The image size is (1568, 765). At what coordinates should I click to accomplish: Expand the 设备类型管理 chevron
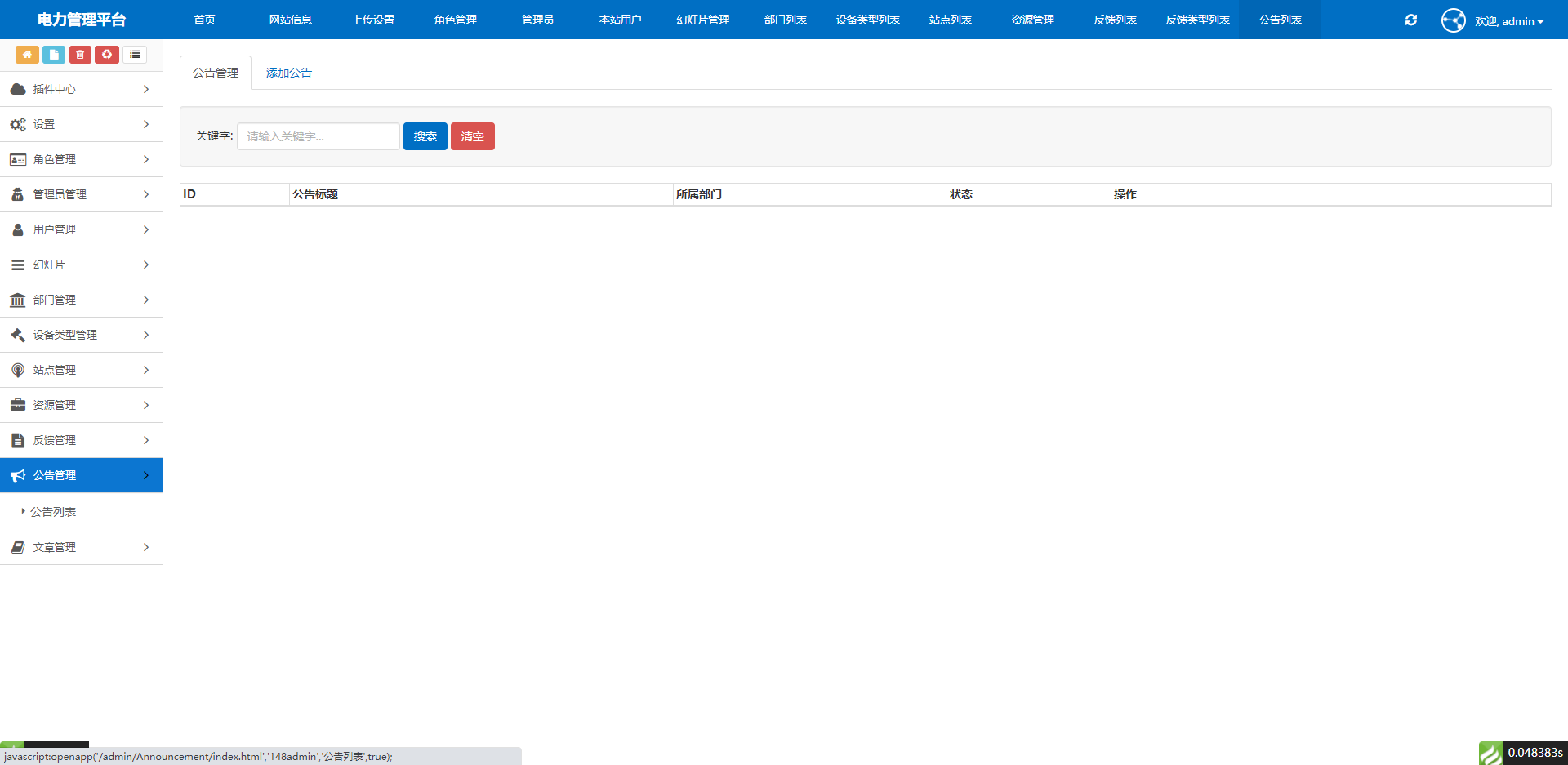click(146, 335)
